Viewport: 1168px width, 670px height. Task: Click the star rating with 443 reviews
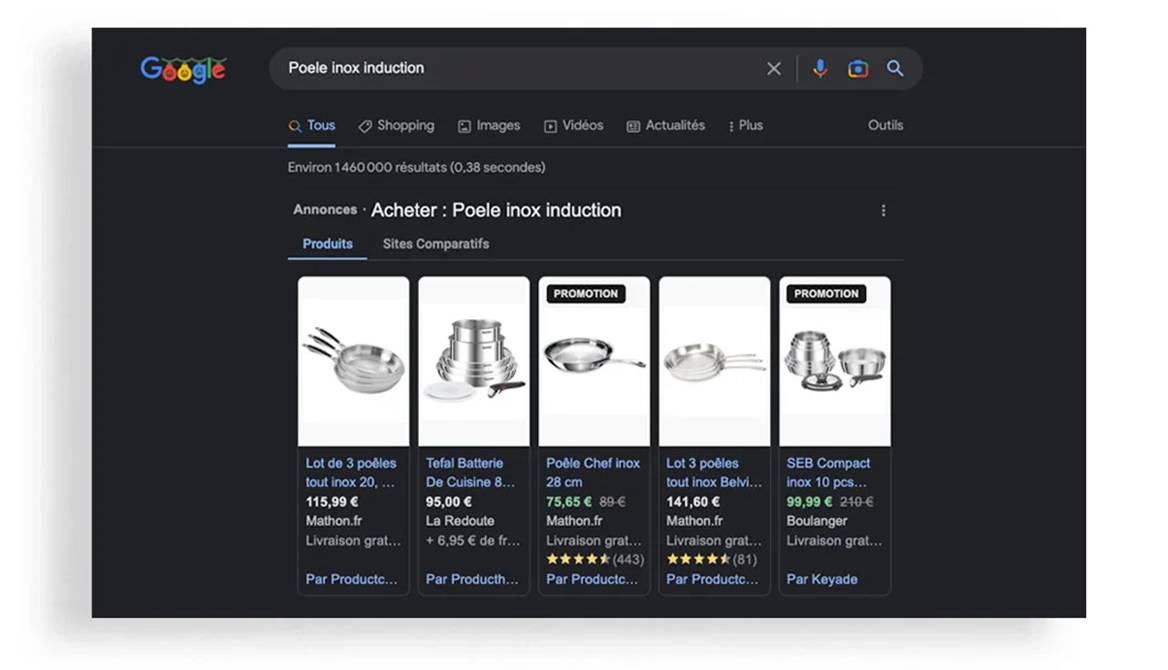coord(594,559)
